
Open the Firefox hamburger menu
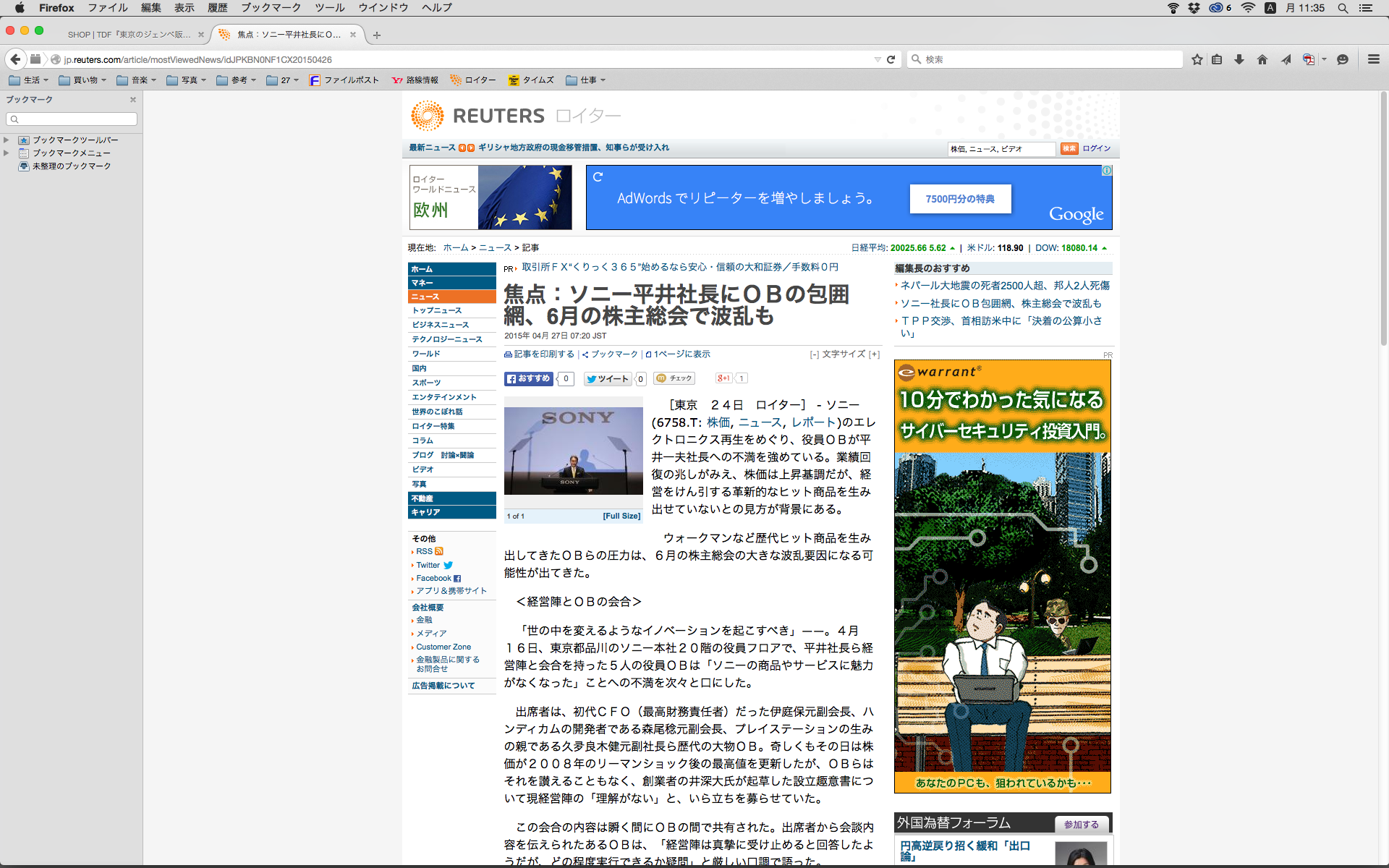(1373, 59)
